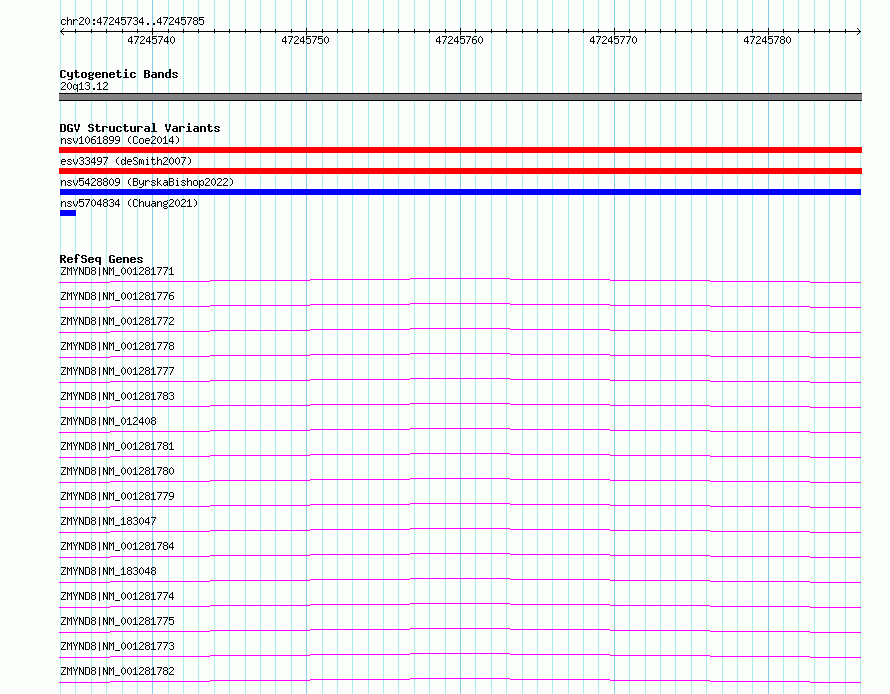Click the red bar for nsv1061899

click(x=460, y=150)
